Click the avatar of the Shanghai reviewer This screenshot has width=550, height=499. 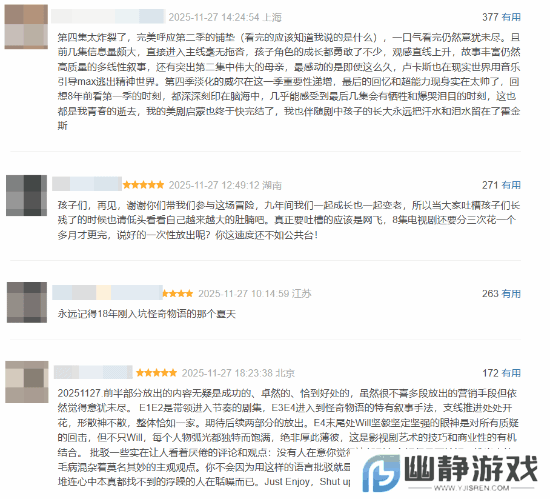[x=26, y=26]
